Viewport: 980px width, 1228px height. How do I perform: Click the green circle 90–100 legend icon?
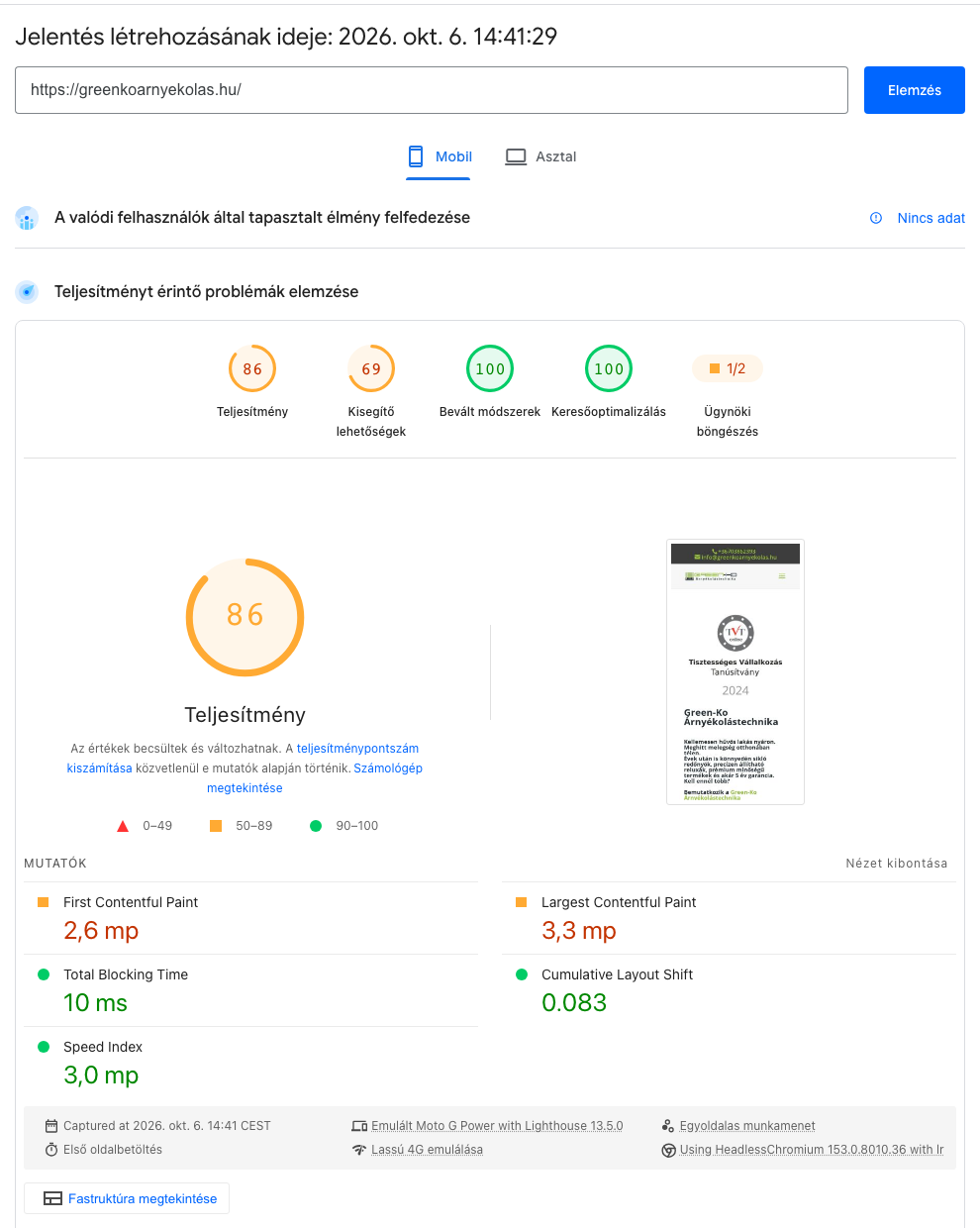pos(316,826)
